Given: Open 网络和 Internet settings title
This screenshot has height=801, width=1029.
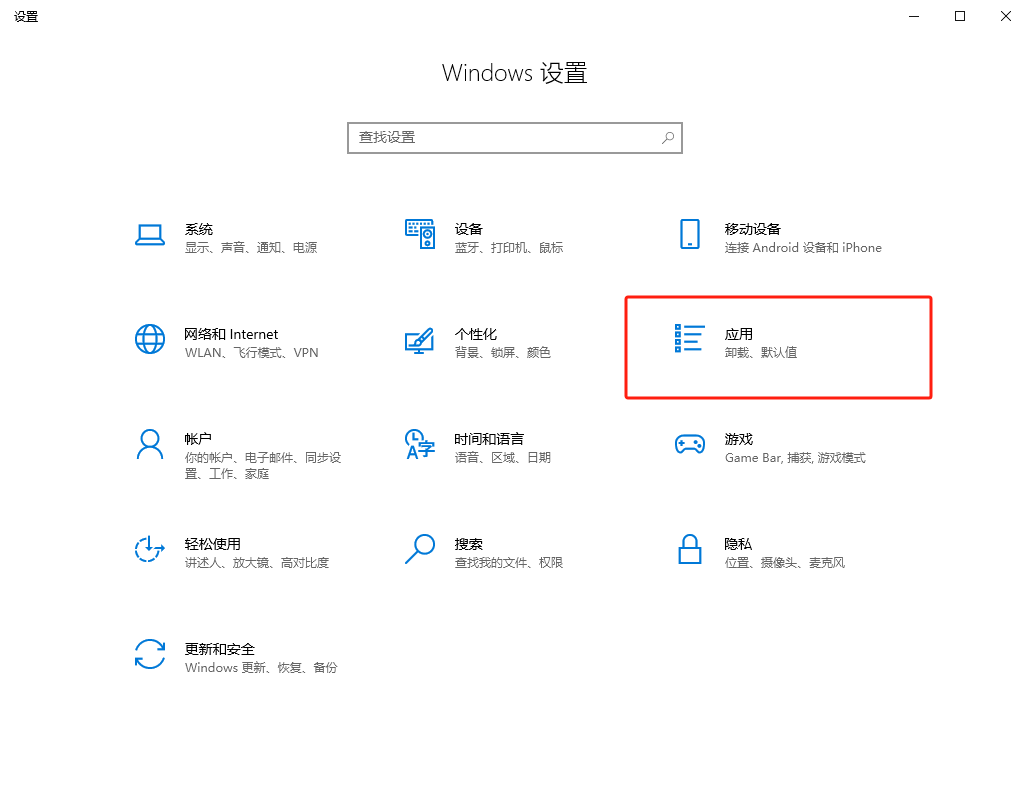Looking at the screenshot, I should (231, 334).
